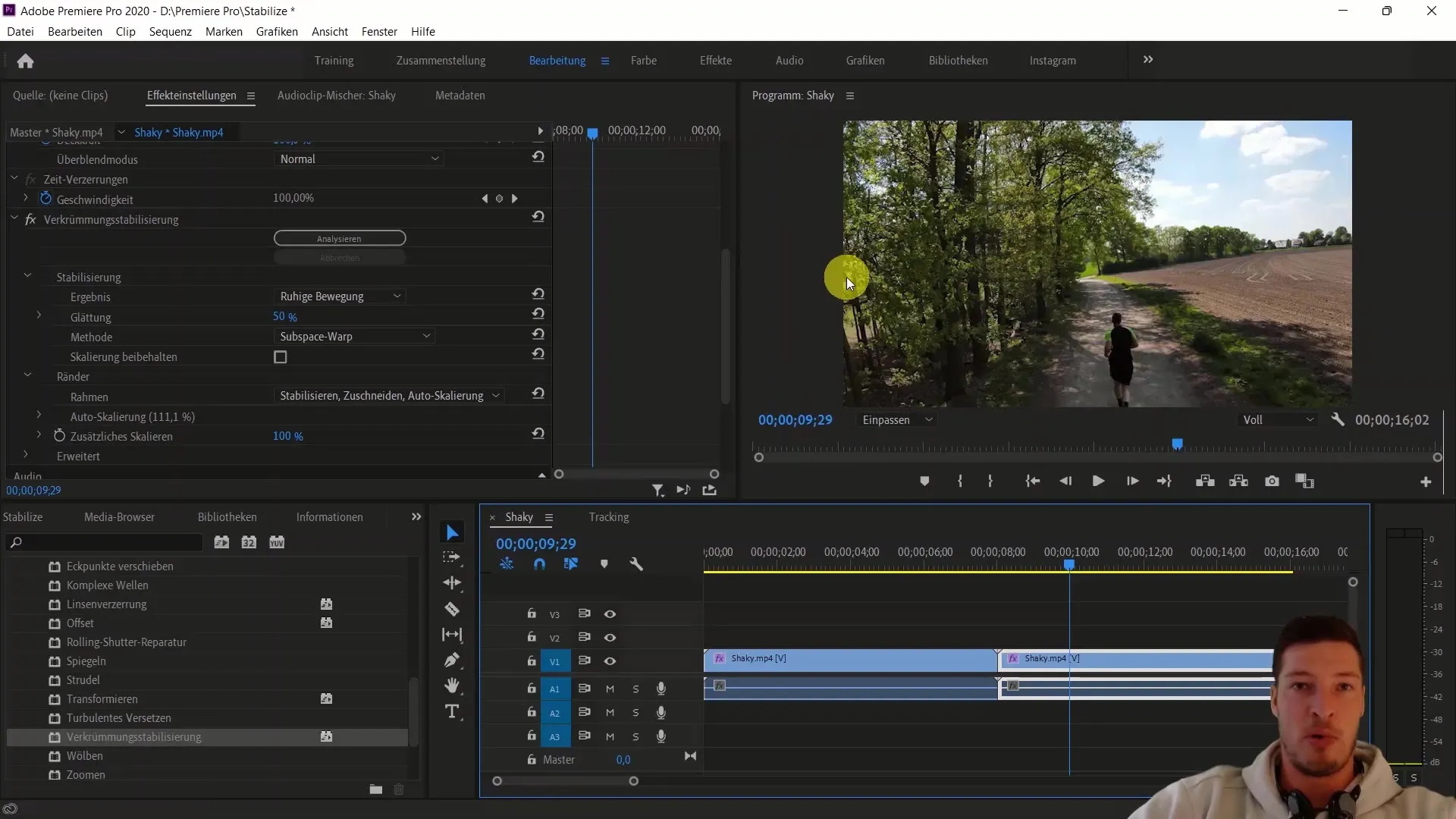Open Voll playback resolution dropdown
Screen dimensions: 1456x819
(1278, 420)
